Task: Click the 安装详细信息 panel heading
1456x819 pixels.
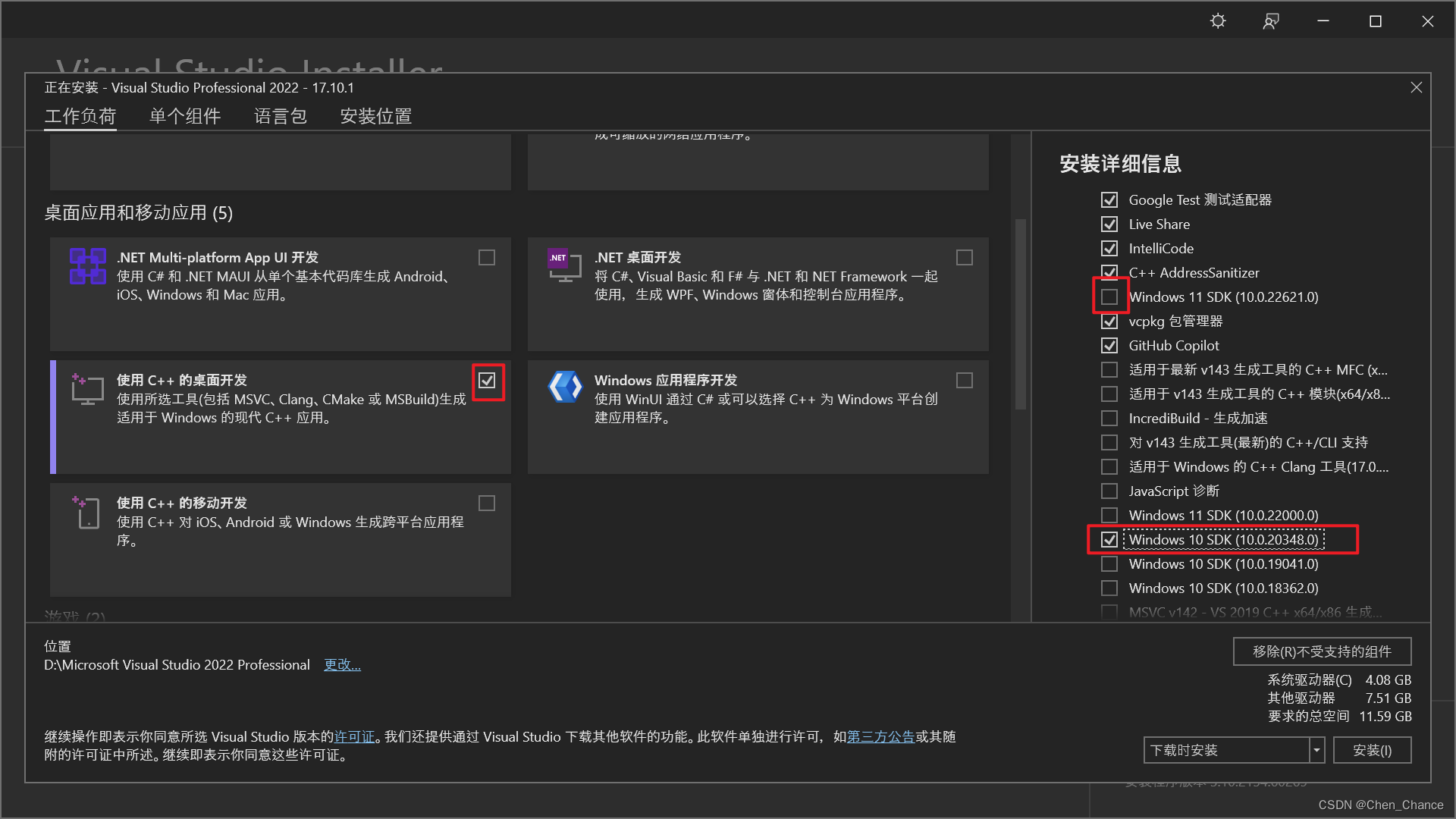Action: (1121, 164)
